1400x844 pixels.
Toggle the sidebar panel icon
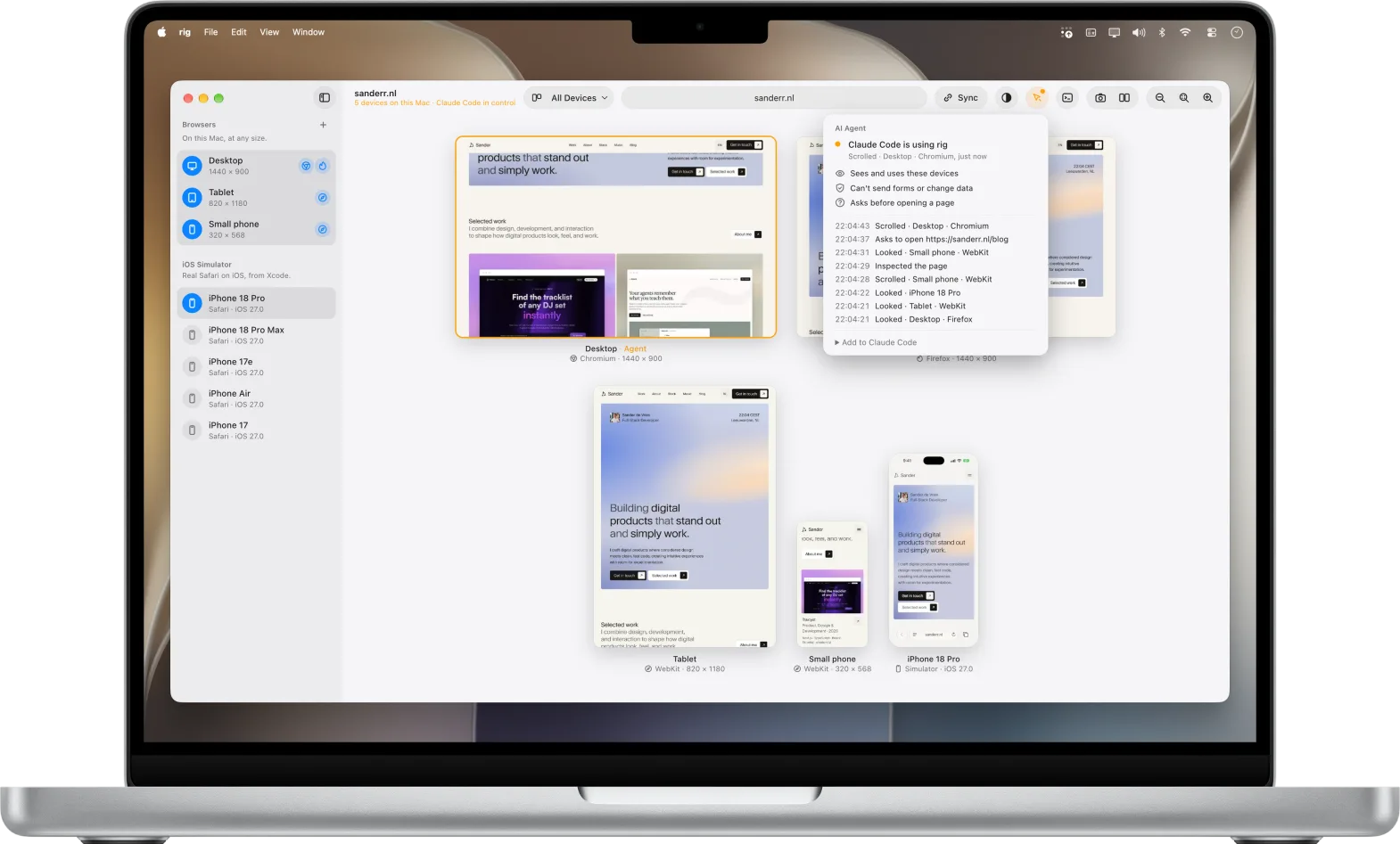click(325, 98)
